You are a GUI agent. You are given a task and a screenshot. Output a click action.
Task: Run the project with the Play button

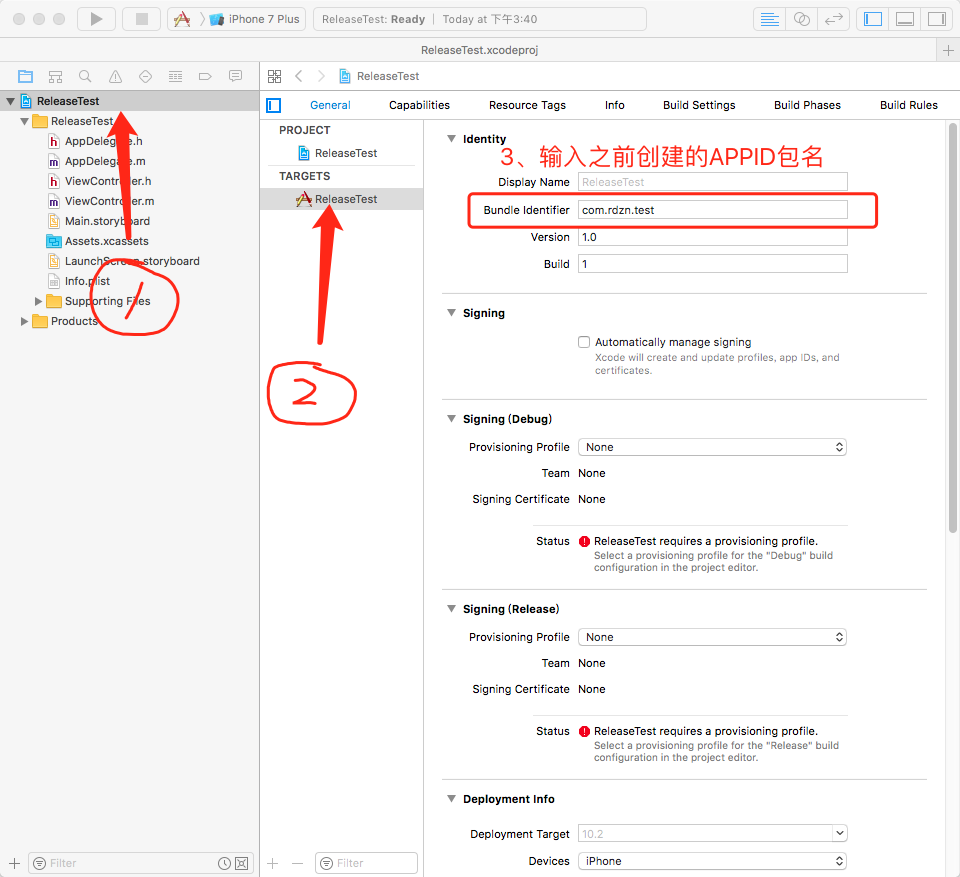pyautogui.click(x=96, y=19)
